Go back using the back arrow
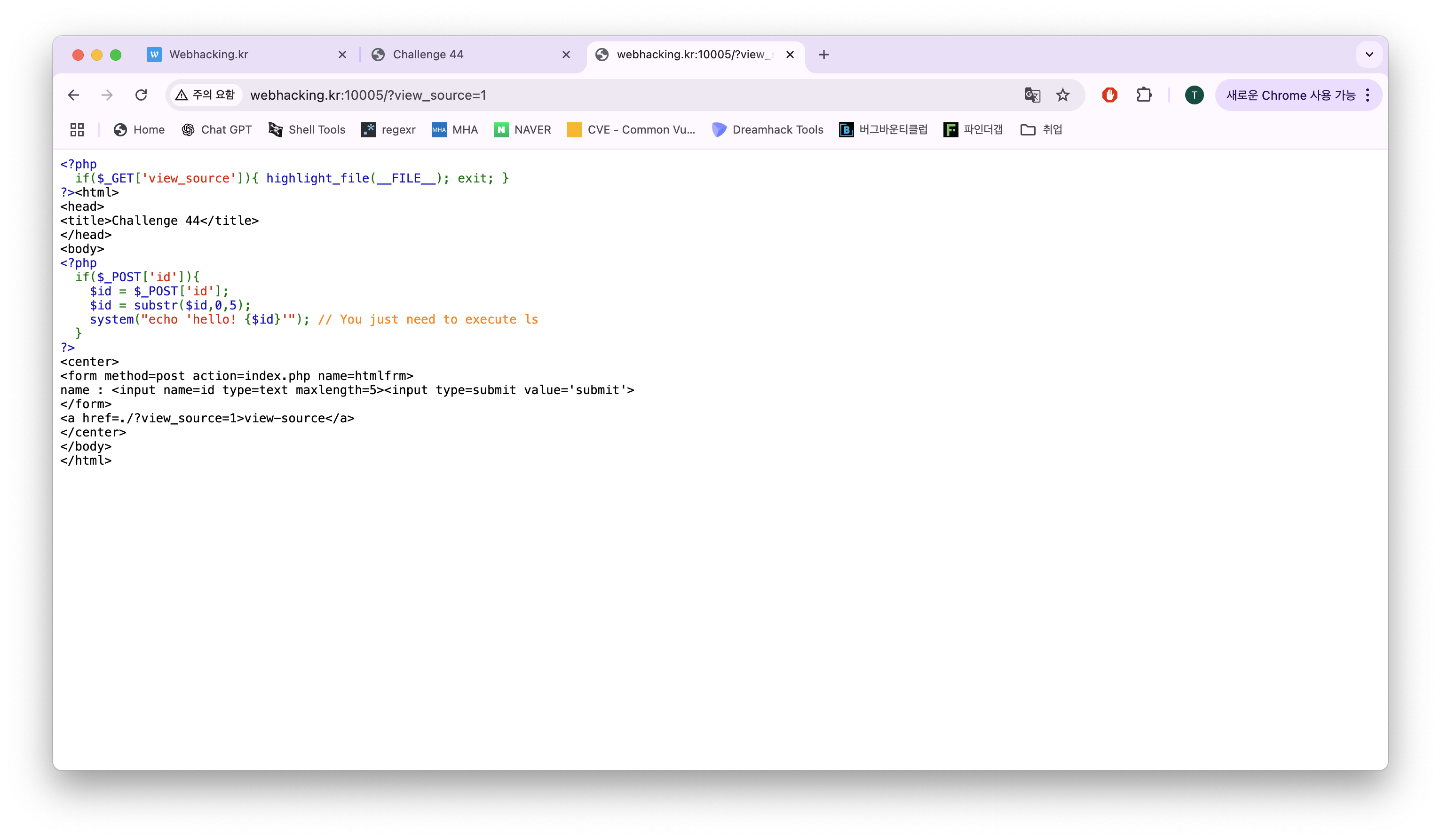 click(74, 95)
